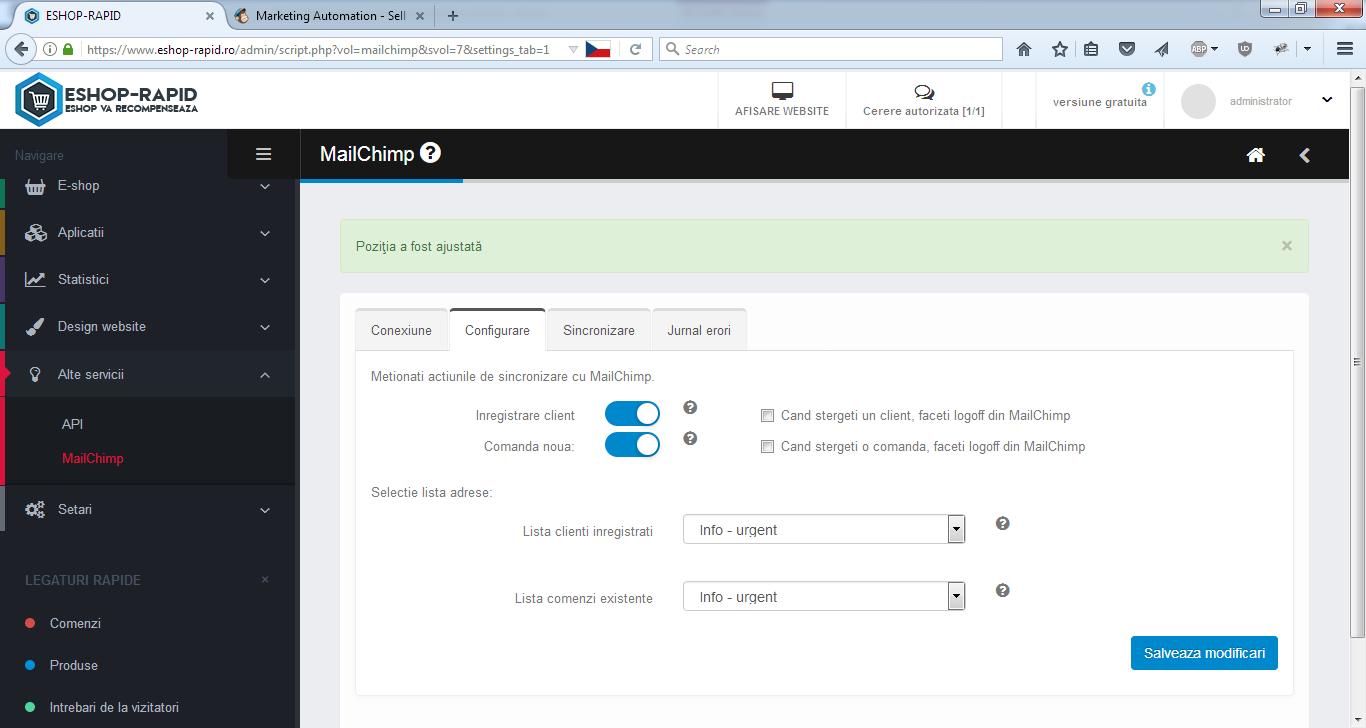Check 'Cand stergeti un client' logoff checkbox

[768, 415]
